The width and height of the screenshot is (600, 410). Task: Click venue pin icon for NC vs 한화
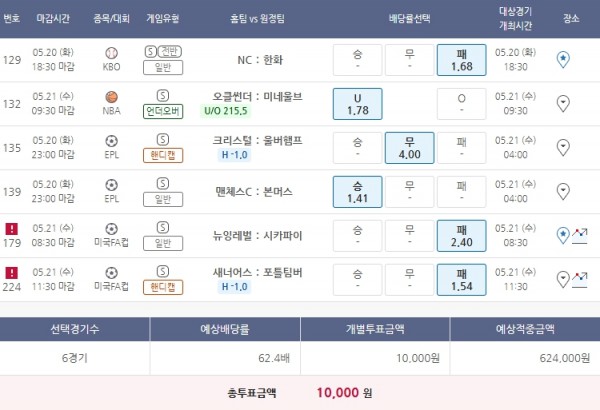(562, 59)
